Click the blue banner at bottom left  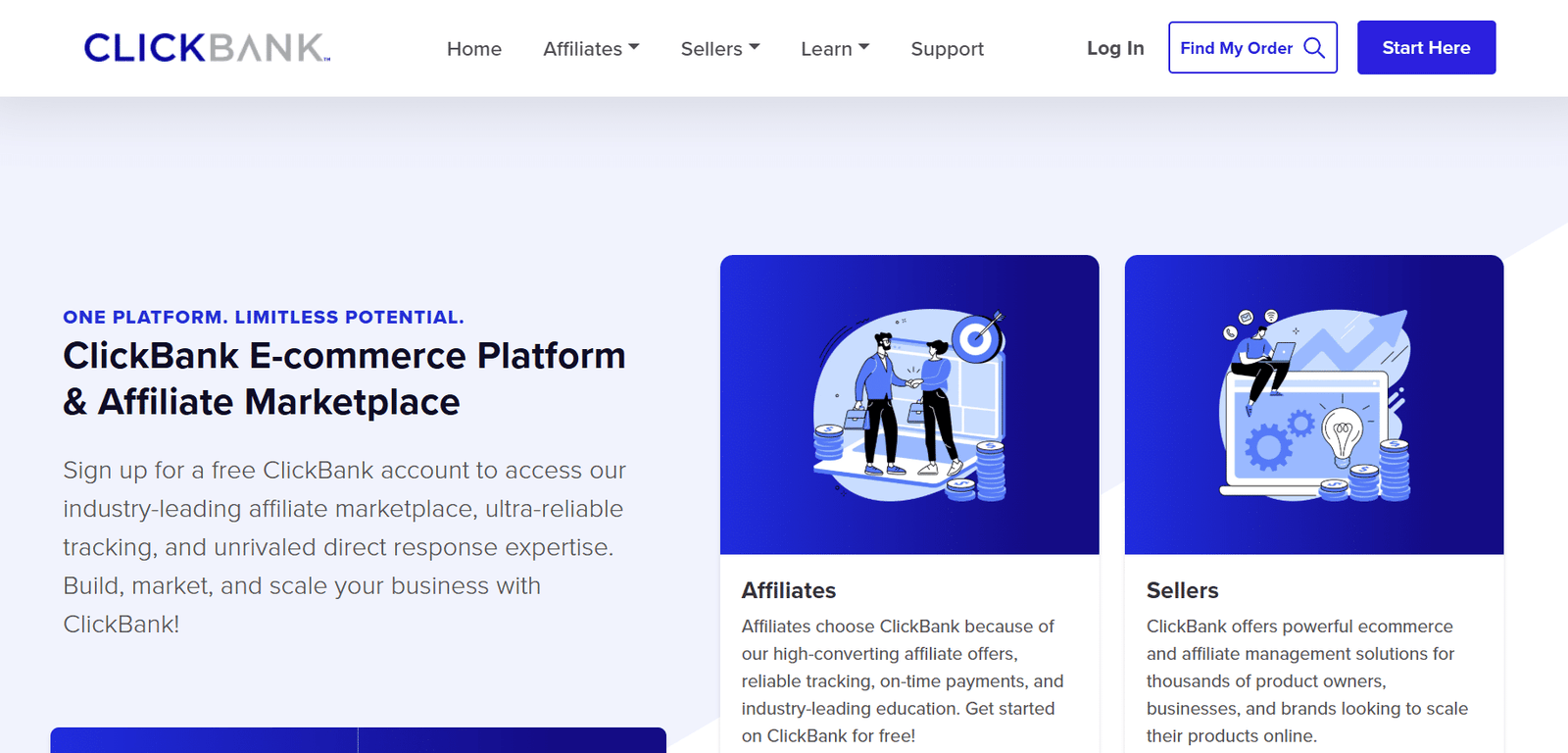point(358,740)
